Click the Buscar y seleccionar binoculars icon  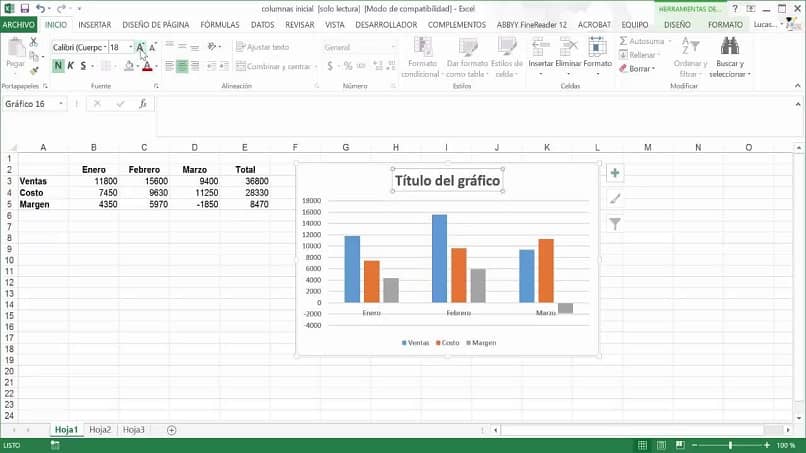[729, 46]
